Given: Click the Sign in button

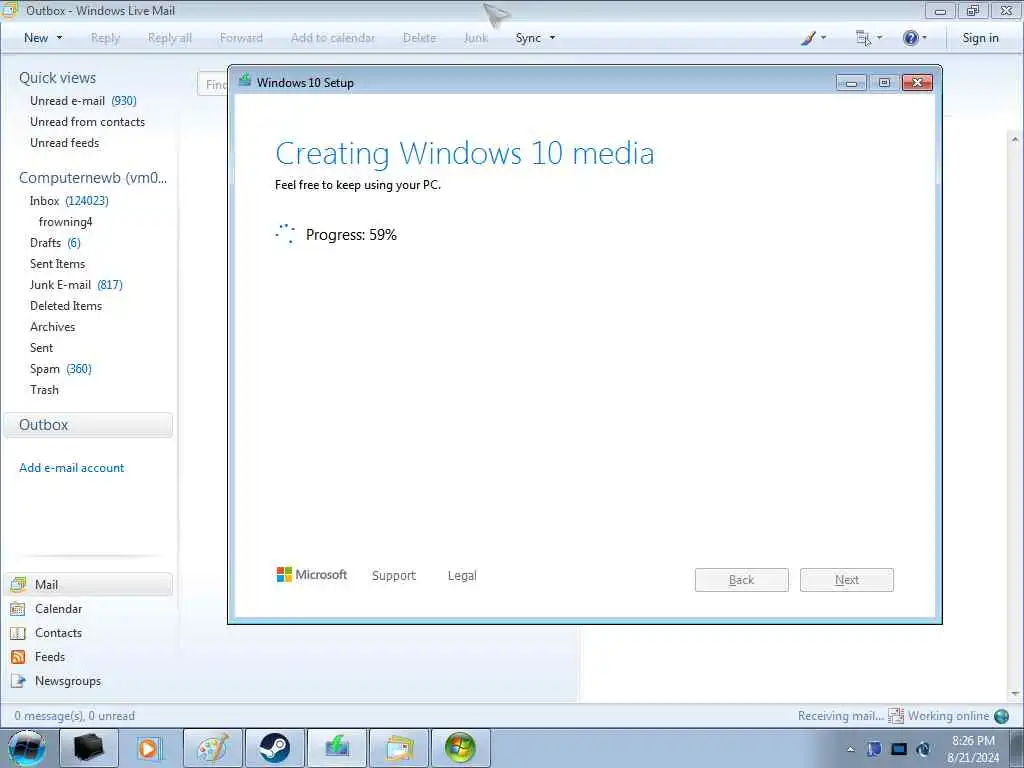Looking at the screenshot, I should [x=980, y=38].
